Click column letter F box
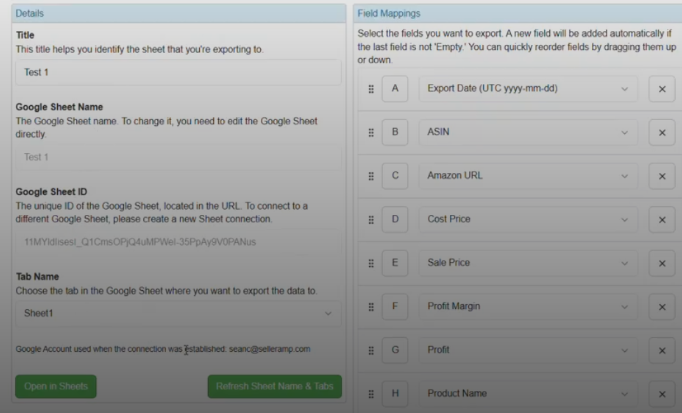Image resolution: width=682 pixels, height=413 pixels. (395, 306)
